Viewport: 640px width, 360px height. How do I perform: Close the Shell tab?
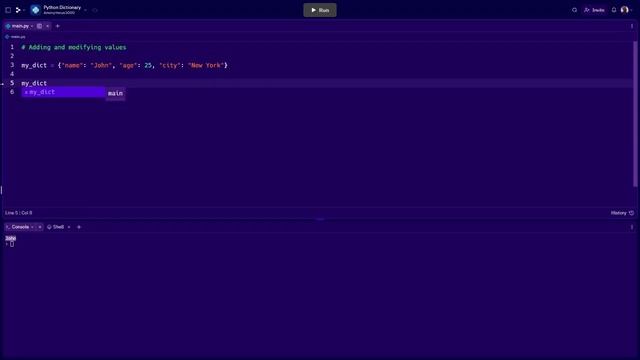point(69,227)
